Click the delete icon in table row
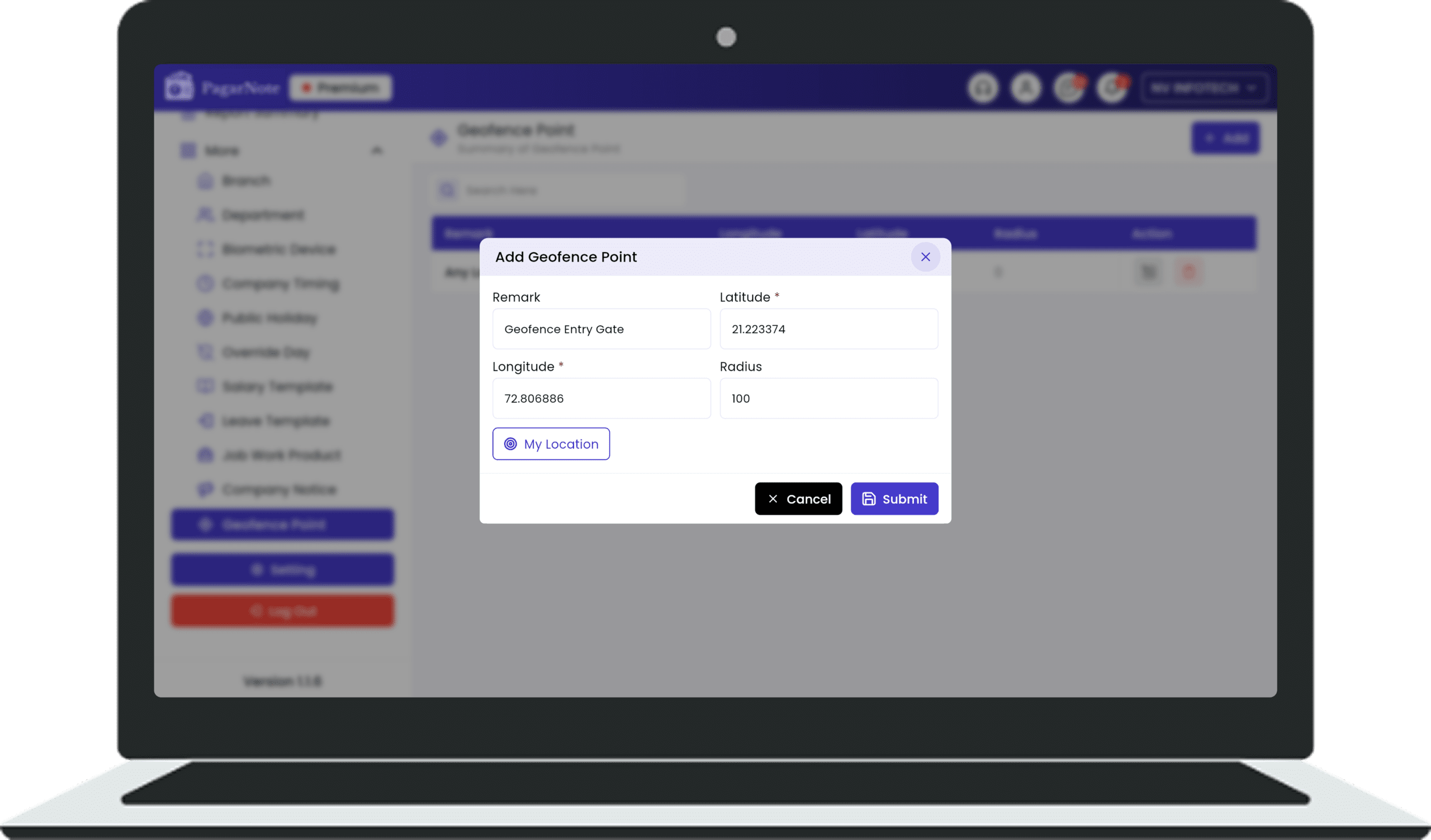This screenshot has height=840, width=1431. [1188, 272]
